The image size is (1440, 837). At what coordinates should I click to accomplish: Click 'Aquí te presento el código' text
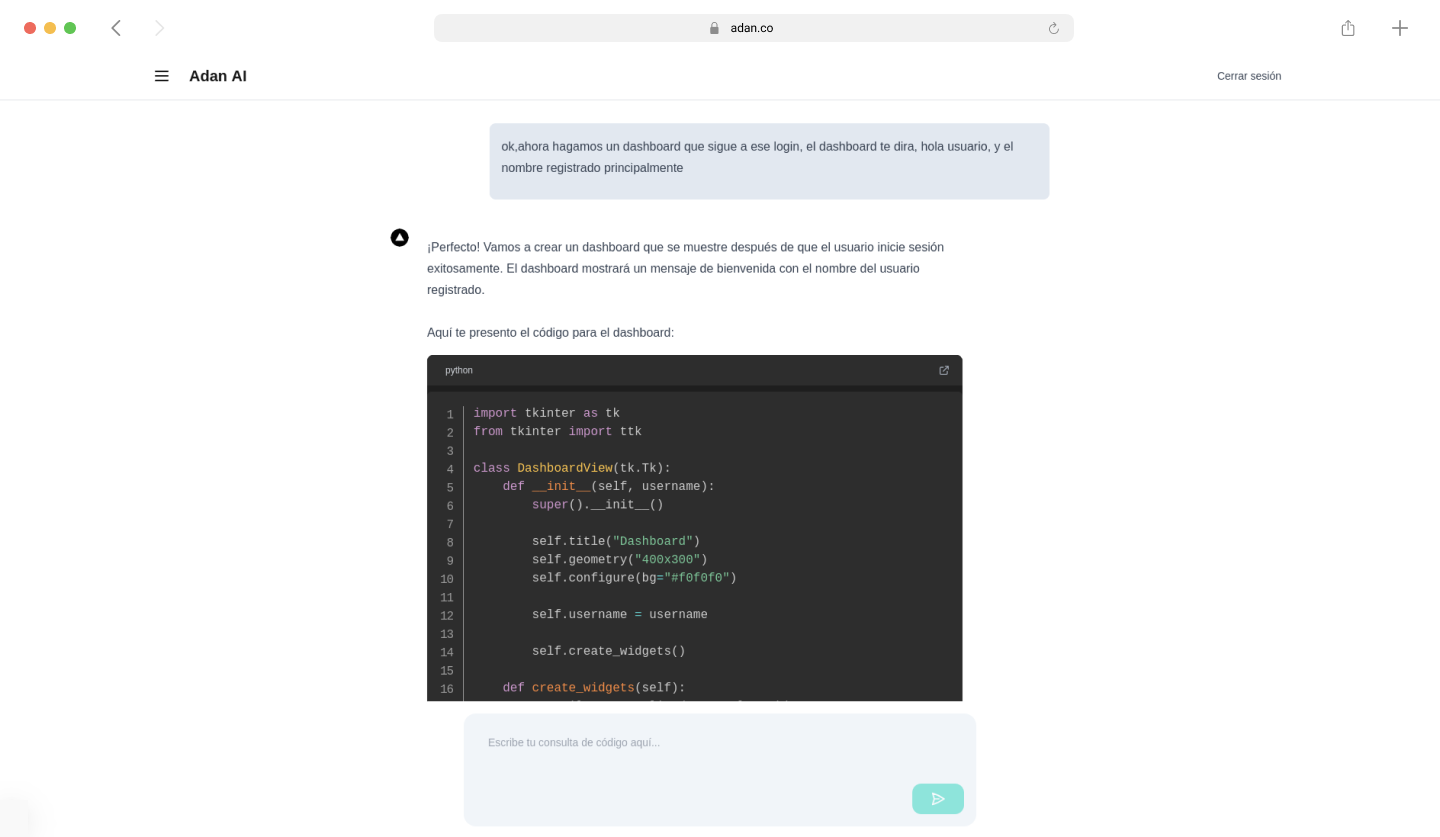point(550,332)
